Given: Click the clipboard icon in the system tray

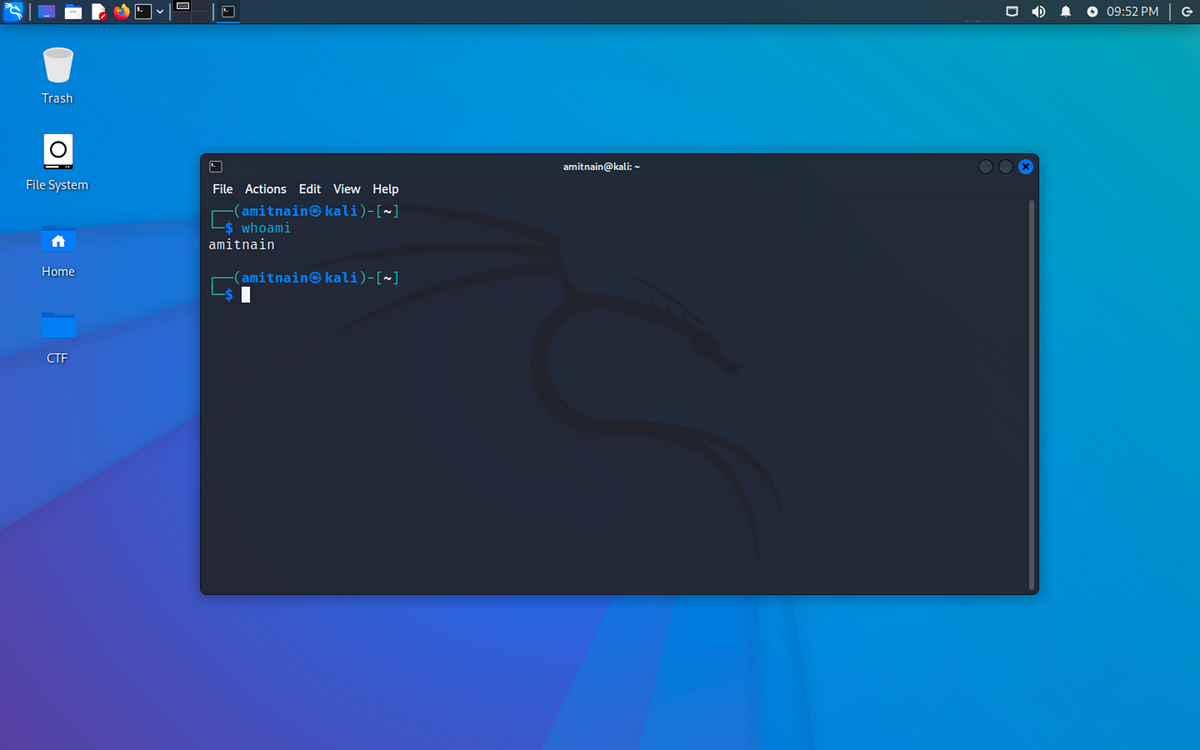Looking at the screenshot, I should (x=1013, y=11).
